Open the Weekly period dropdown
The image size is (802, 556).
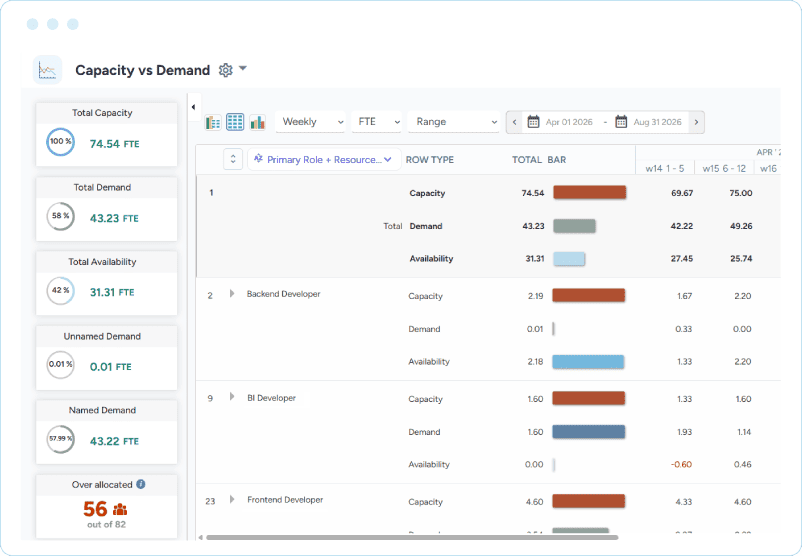click(x=310, y=122)
